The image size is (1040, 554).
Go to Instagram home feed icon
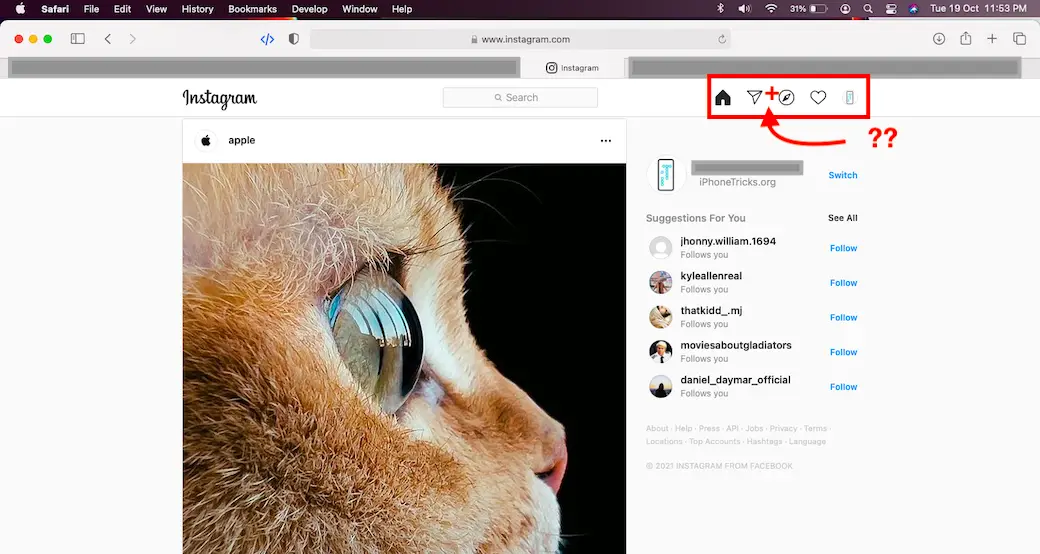coord(723,97)
